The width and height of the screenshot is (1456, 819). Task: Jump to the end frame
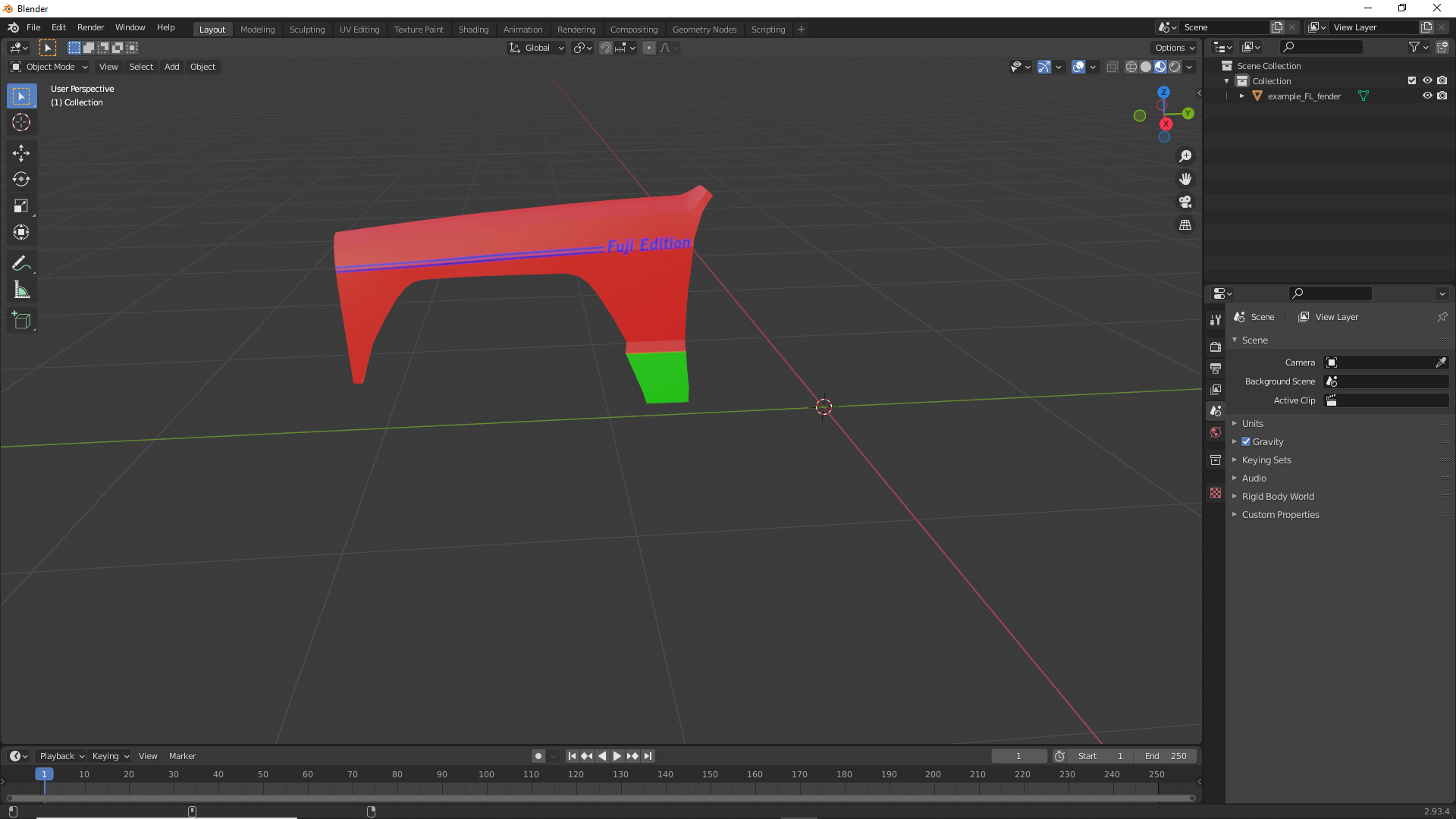[x=648, y=756]
